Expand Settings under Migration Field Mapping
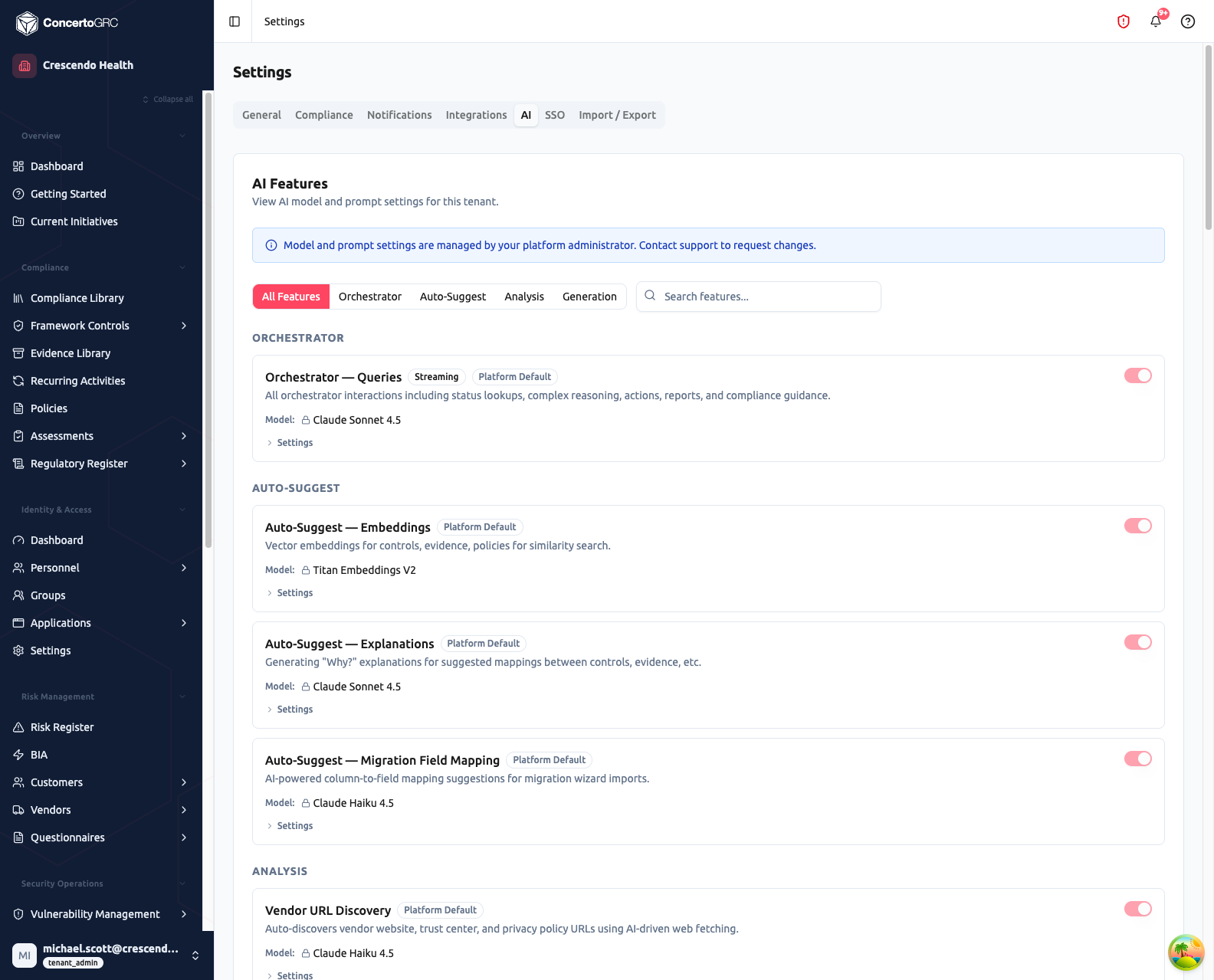Viewport: 1214px width, 980px height. [x=290, y=826]
